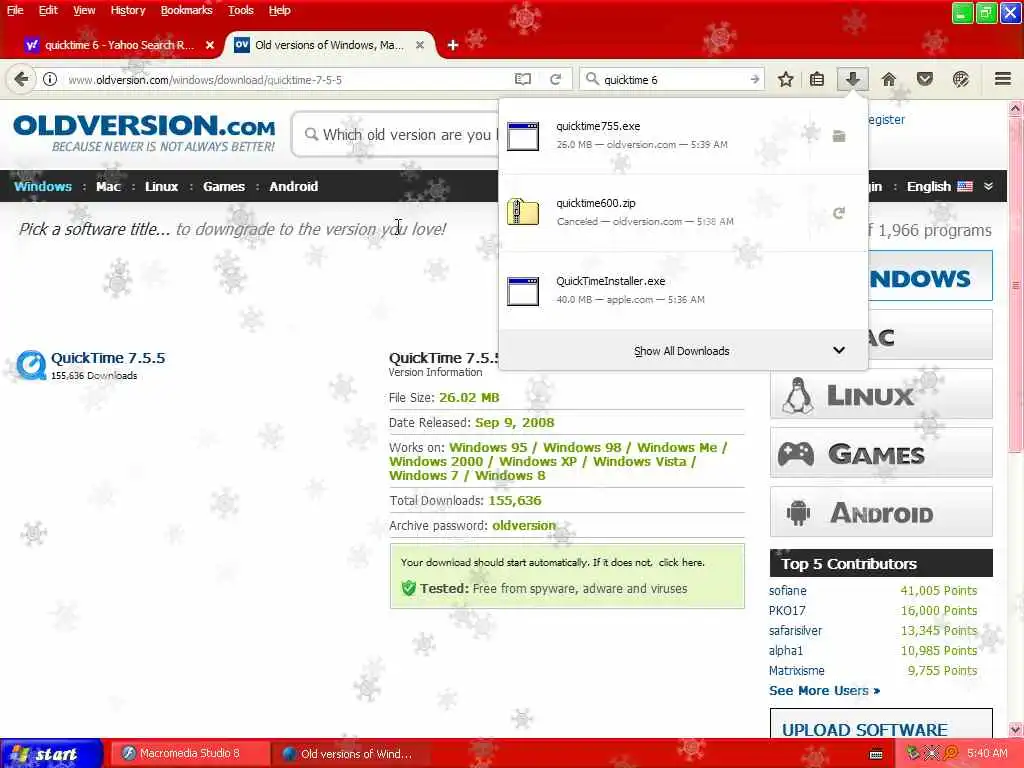
Task: Open contributor sofiane's profile
Action: tap(788, 590)
